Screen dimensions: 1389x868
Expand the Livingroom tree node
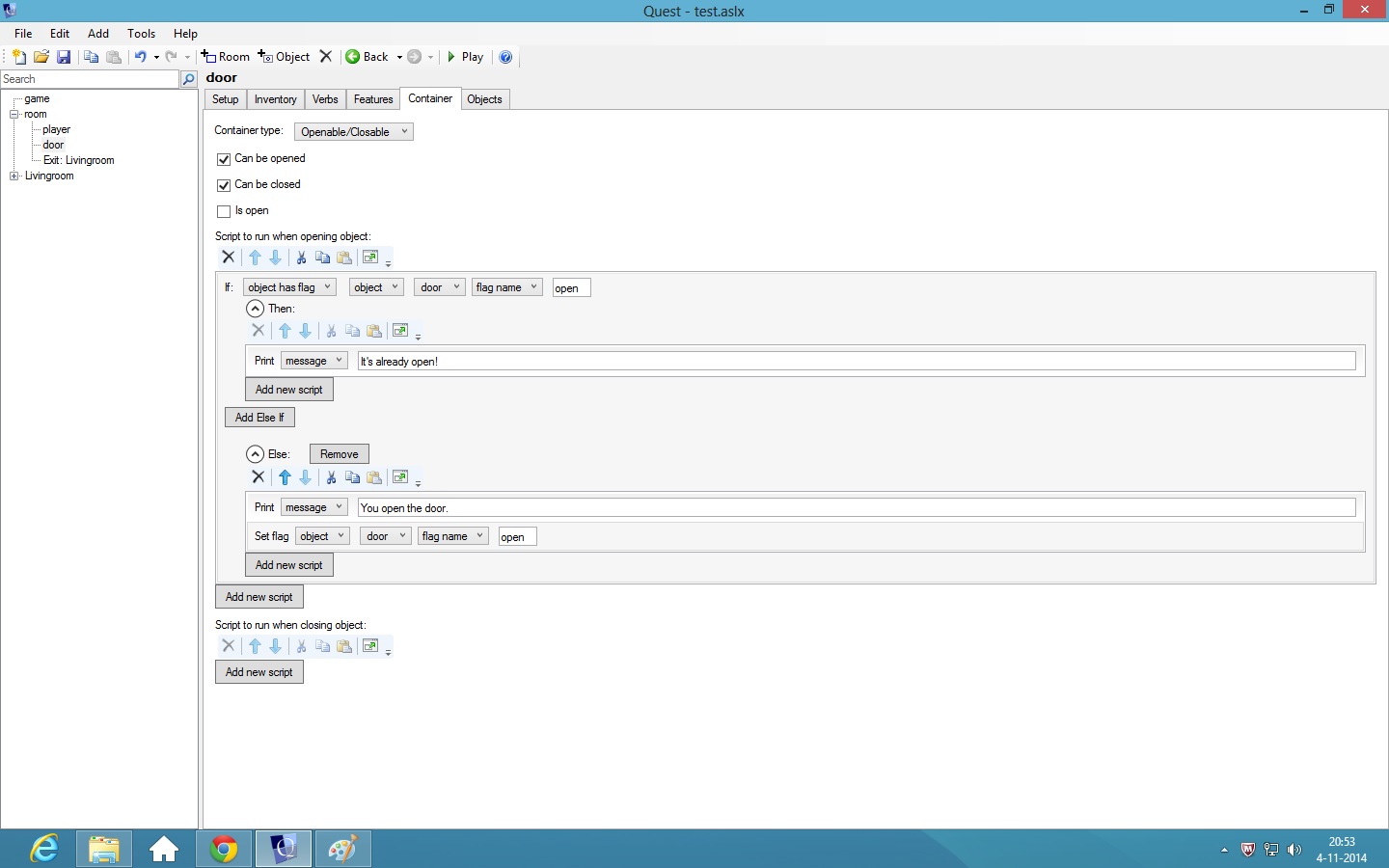coord(14,176)
